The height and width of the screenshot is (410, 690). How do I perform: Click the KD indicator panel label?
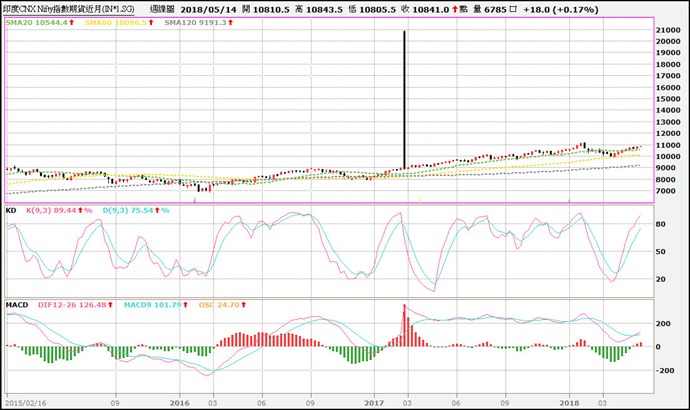[11, 210]
